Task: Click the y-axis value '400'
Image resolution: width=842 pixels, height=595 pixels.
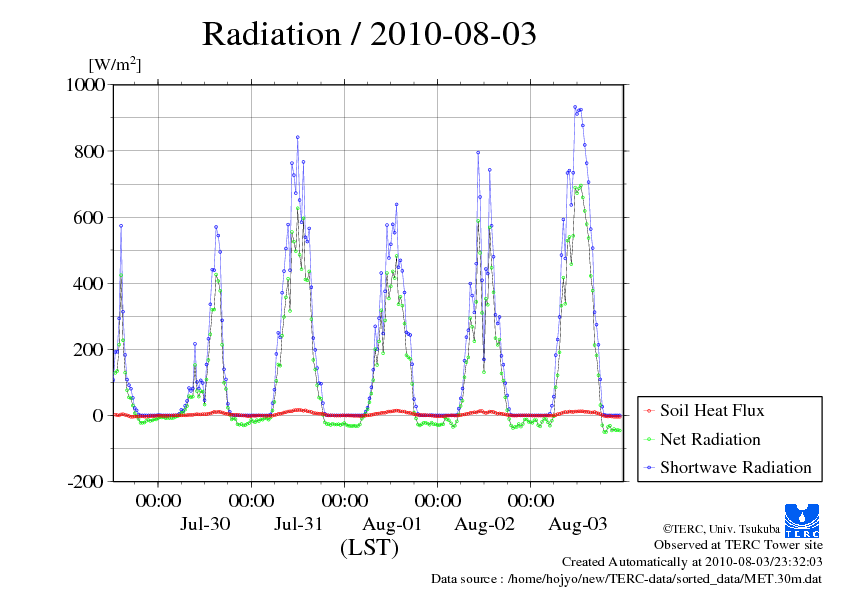Action: point(89,283)
